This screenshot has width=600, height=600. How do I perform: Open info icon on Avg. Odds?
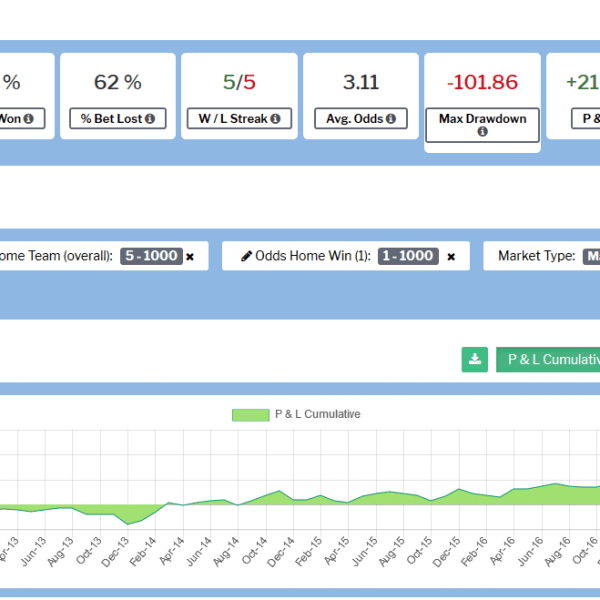click(391, 119)
